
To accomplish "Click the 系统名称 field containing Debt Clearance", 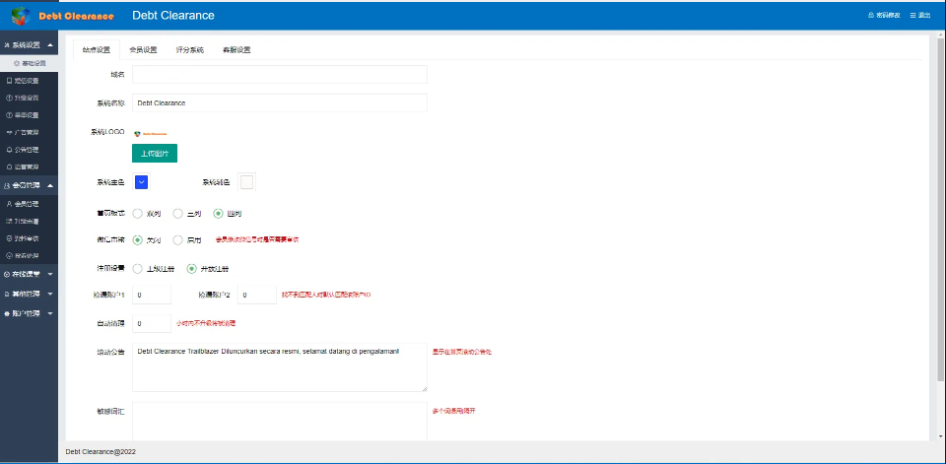I will [279, 103].
